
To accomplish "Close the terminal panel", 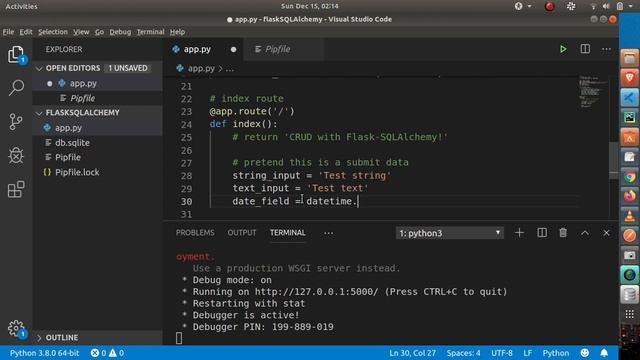I will pyautogui.click(x=607, y=233).
